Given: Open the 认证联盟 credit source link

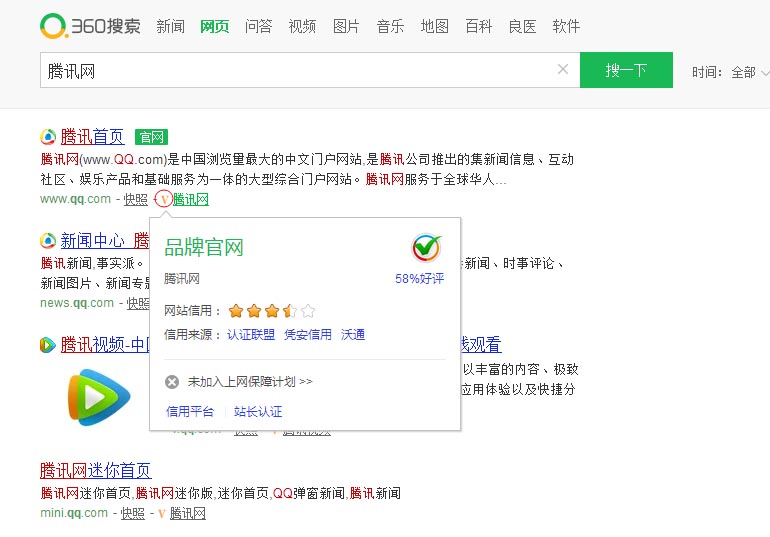Looking at the screenshot, I should coord(251,335).
